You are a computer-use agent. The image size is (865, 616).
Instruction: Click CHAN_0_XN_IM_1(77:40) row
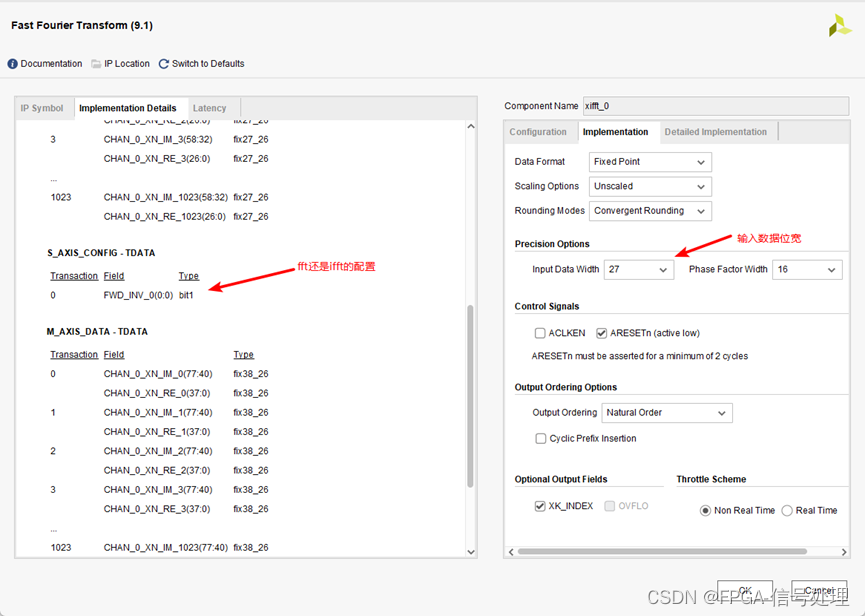tap(158, 413)
